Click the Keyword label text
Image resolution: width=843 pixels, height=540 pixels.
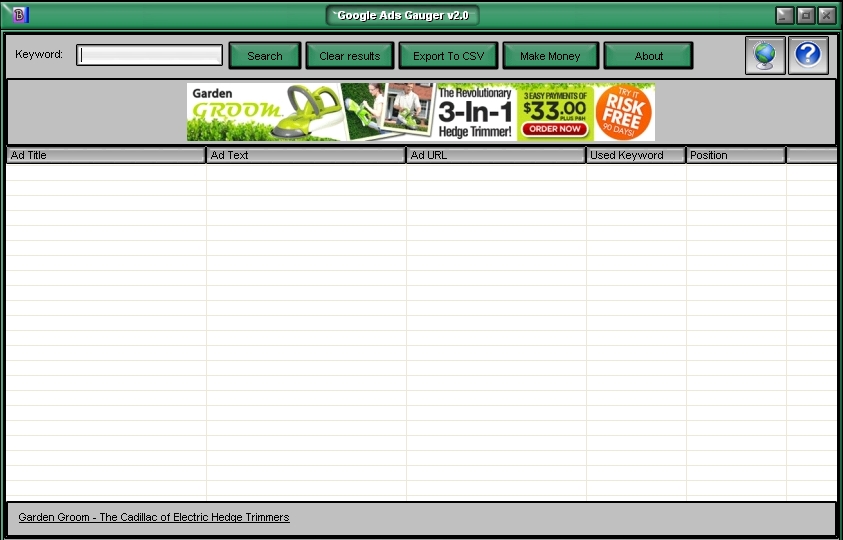[39, 54]
